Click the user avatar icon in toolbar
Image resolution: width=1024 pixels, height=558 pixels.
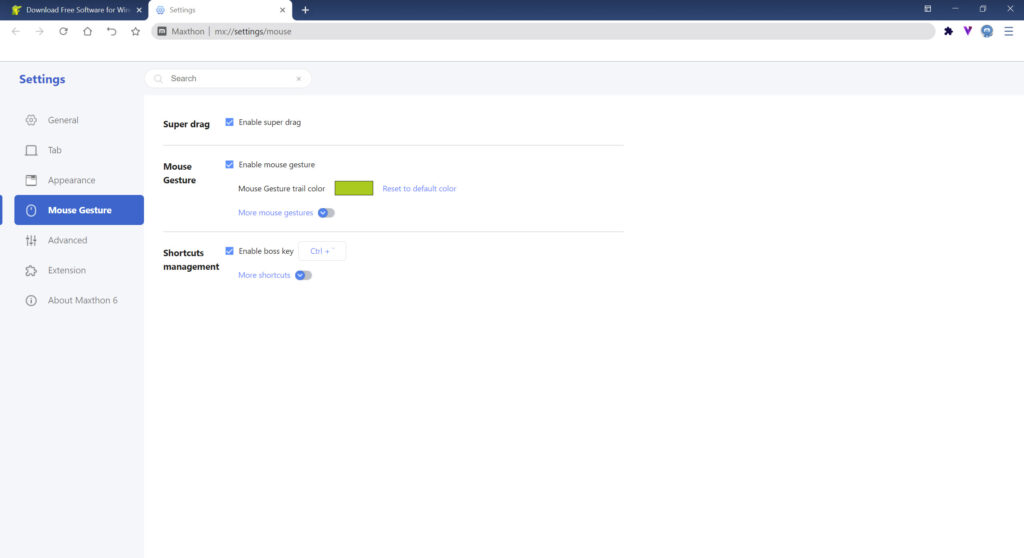click(x=987, y=31)
